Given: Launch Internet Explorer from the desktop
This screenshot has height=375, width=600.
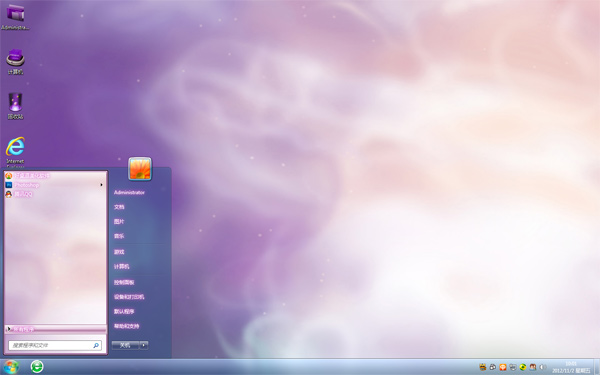Looking at the screenshot, I should click(x=15, y=152).
